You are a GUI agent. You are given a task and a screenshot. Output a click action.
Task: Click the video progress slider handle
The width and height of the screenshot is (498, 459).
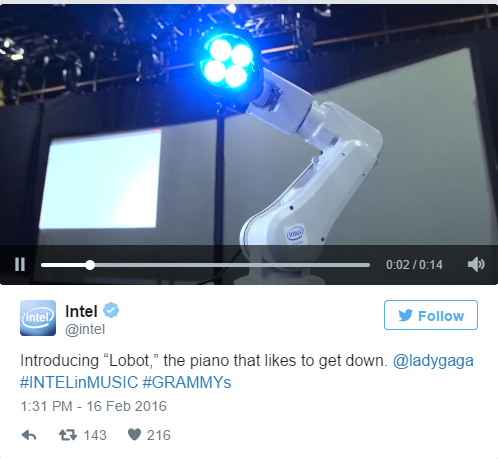[90, 265]
